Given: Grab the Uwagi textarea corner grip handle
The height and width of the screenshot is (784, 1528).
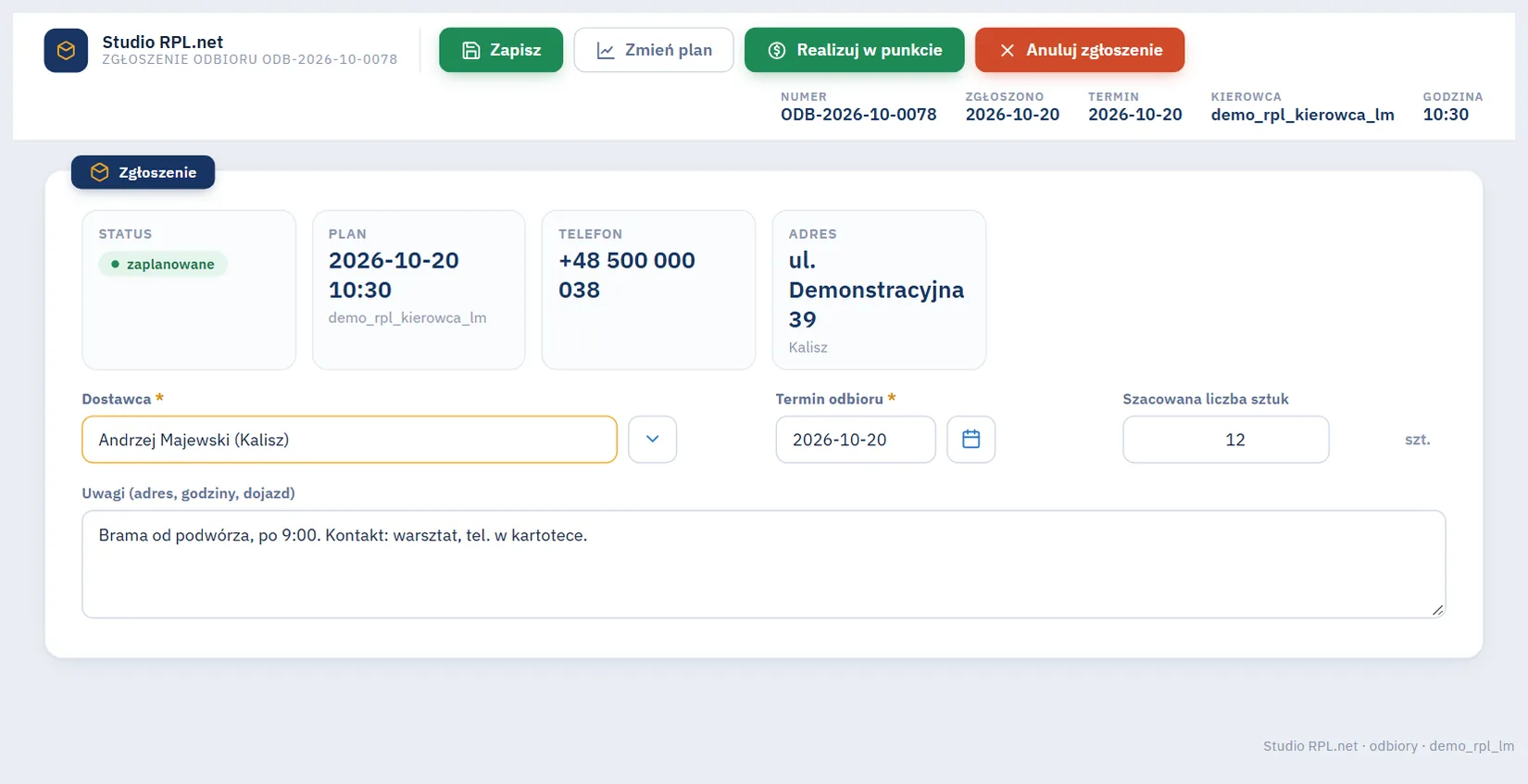Looking at the screenshot, I should point(1437,609).
